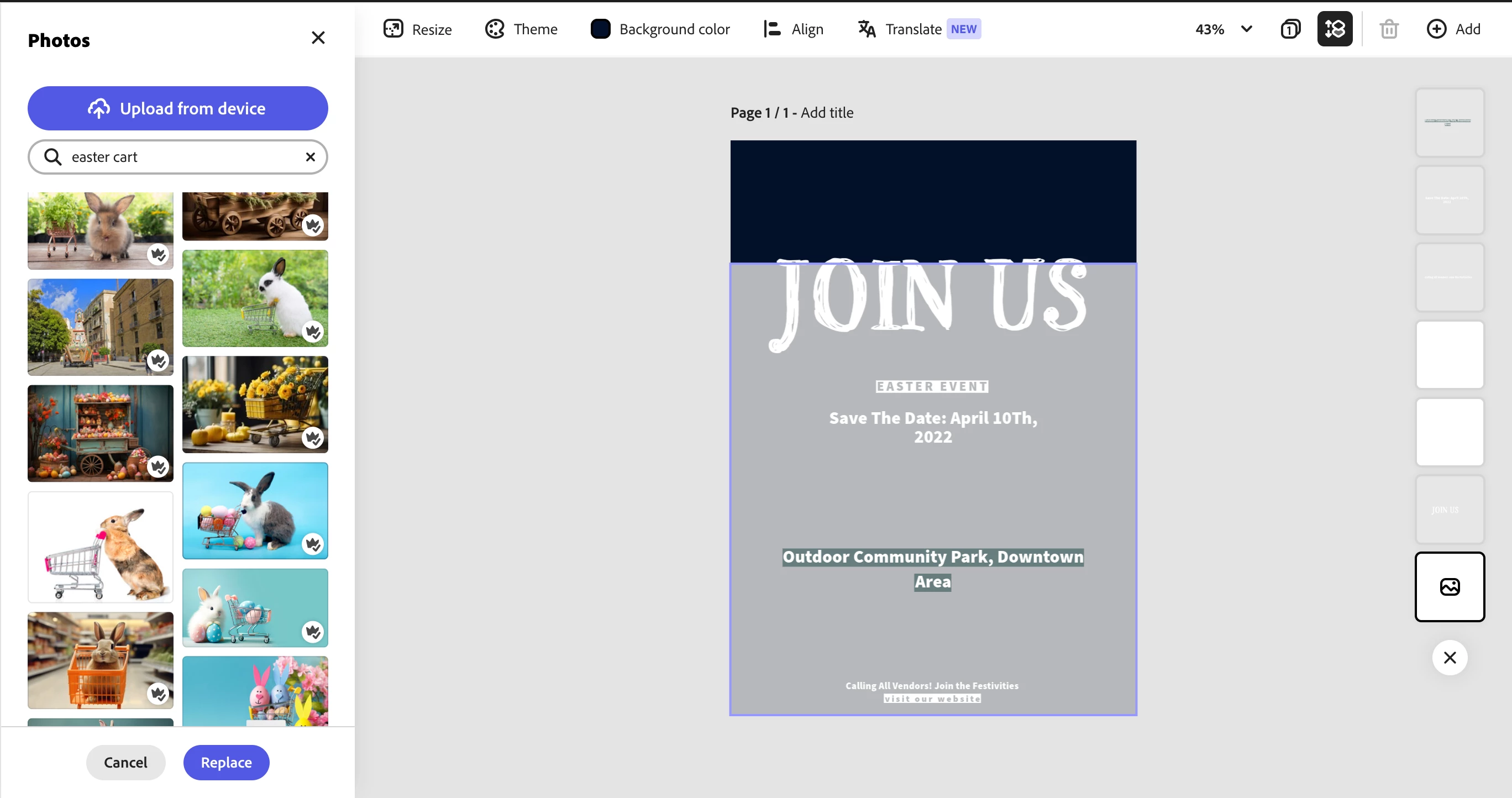Image resolution: width=1512 pixels, height=798 pixels.
Task: Open the Theme palette tool
Action: click(495, 29)
